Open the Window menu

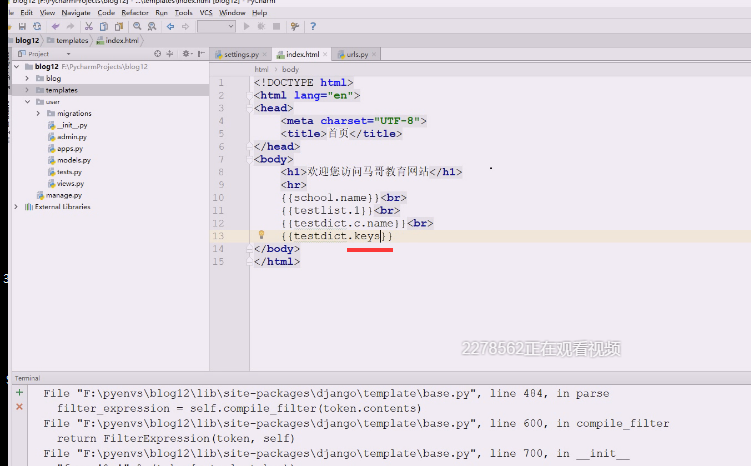pyautogui.click(x=232, y=12)
